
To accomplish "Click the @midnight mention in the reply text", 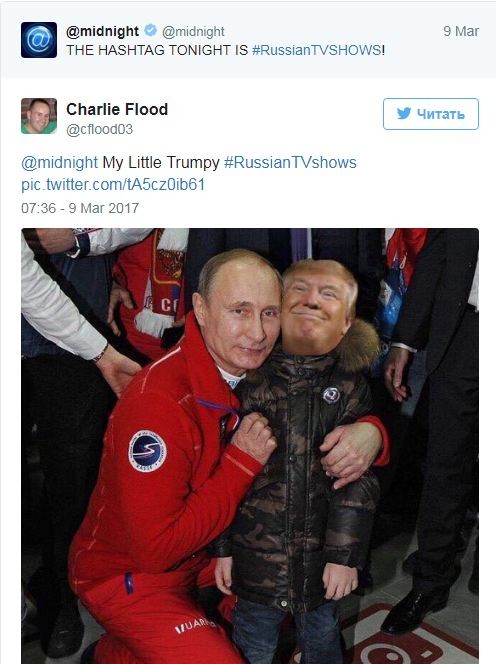I will pos(60,163).
